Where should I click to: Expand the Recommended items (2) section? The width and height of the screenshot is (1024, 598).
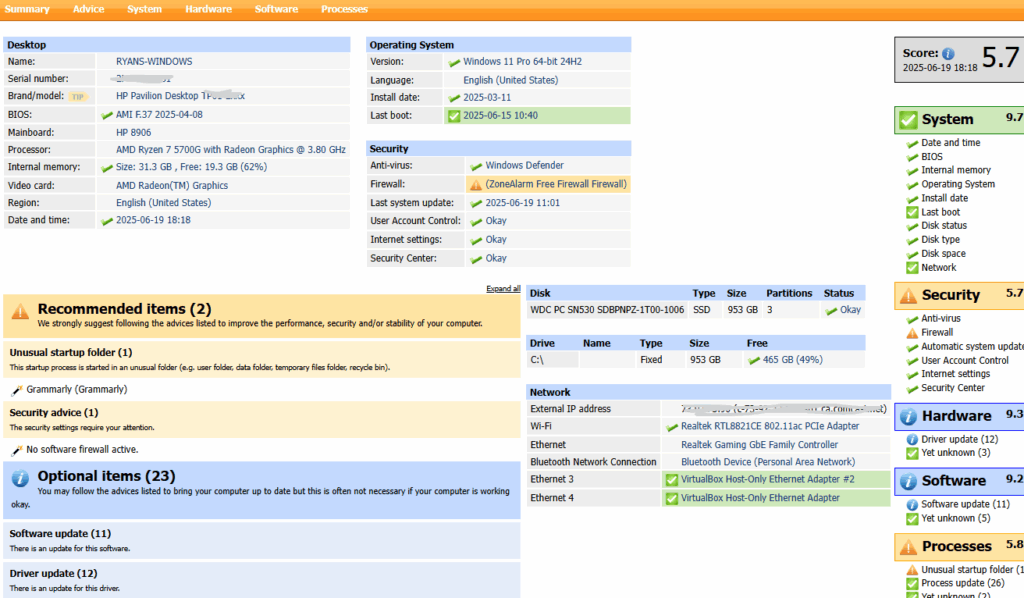262,315
